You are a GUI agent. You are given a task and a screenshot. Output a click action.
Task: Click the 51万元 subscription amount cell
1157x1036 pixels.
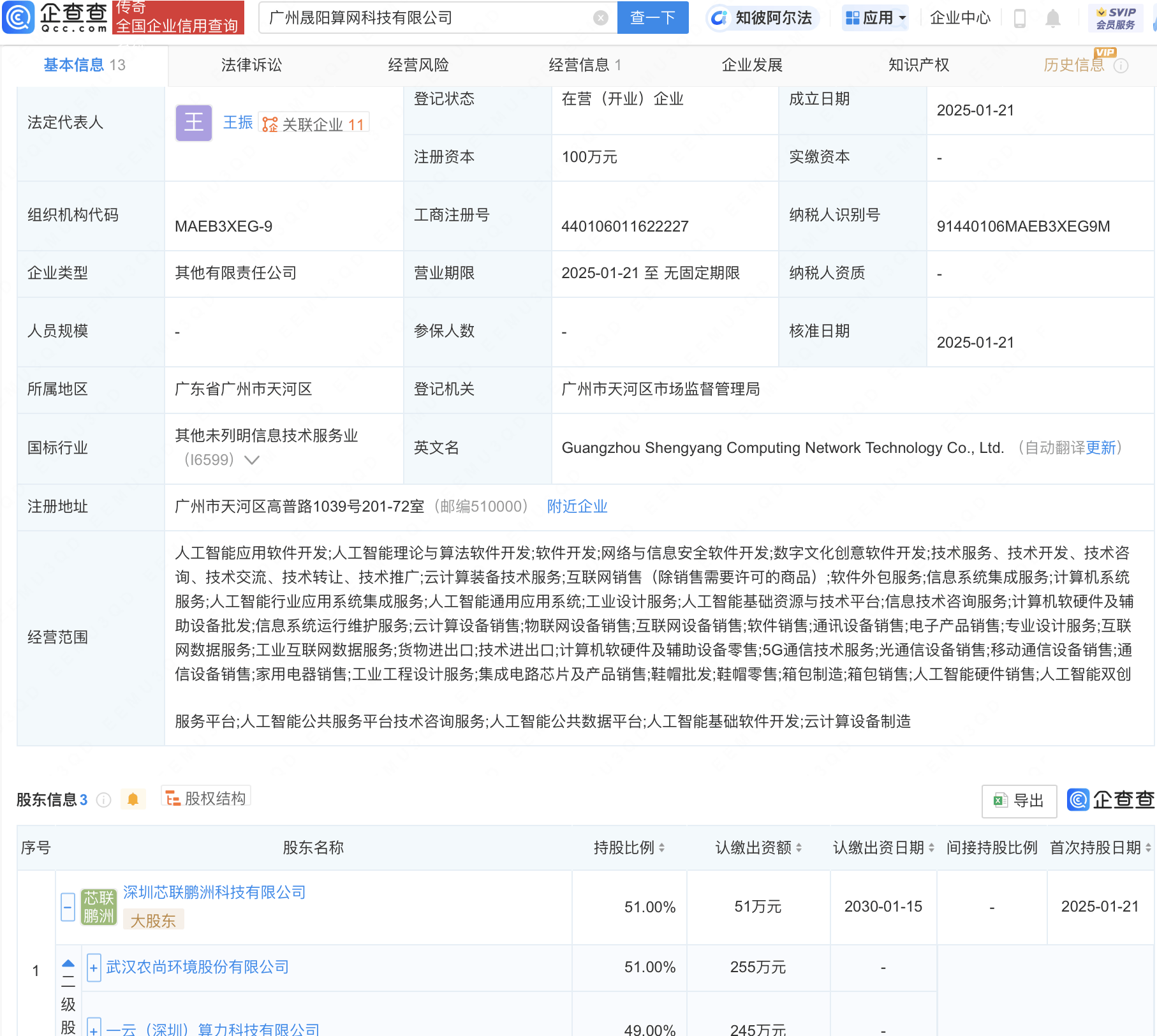click(x=758, y=907)
